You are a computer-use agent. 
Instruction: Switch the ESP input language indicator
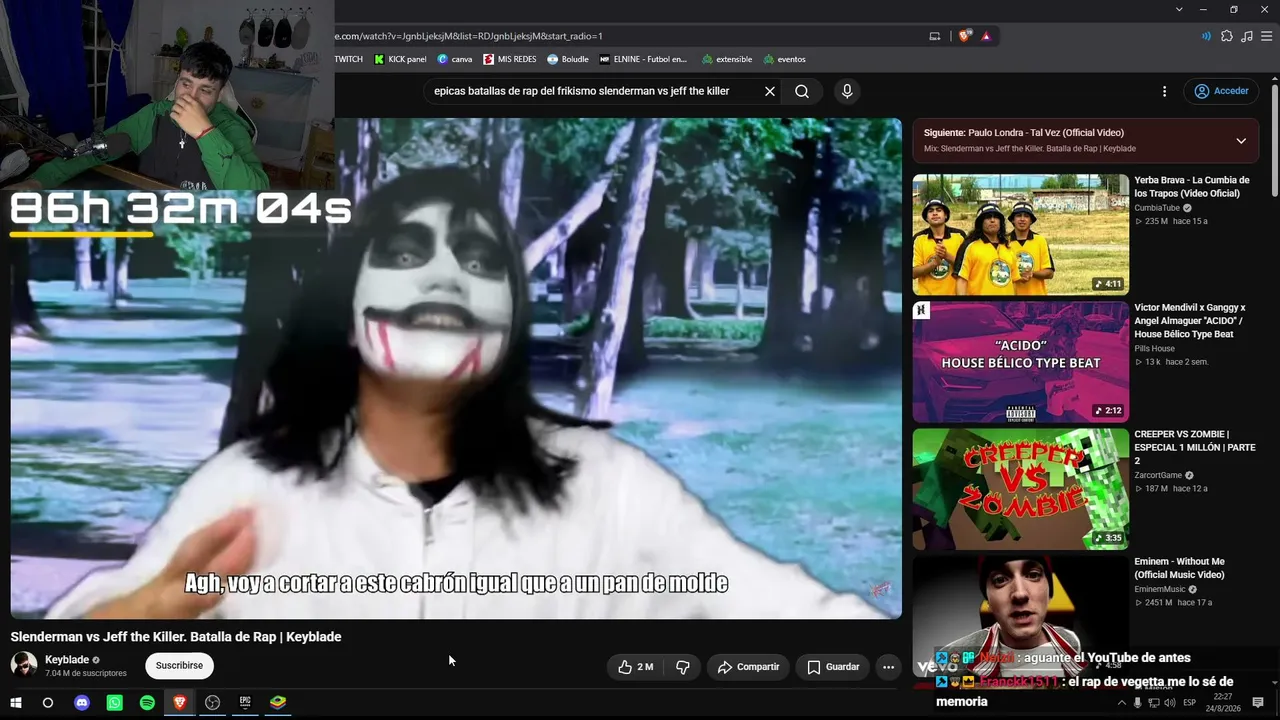coord(1190,703)
